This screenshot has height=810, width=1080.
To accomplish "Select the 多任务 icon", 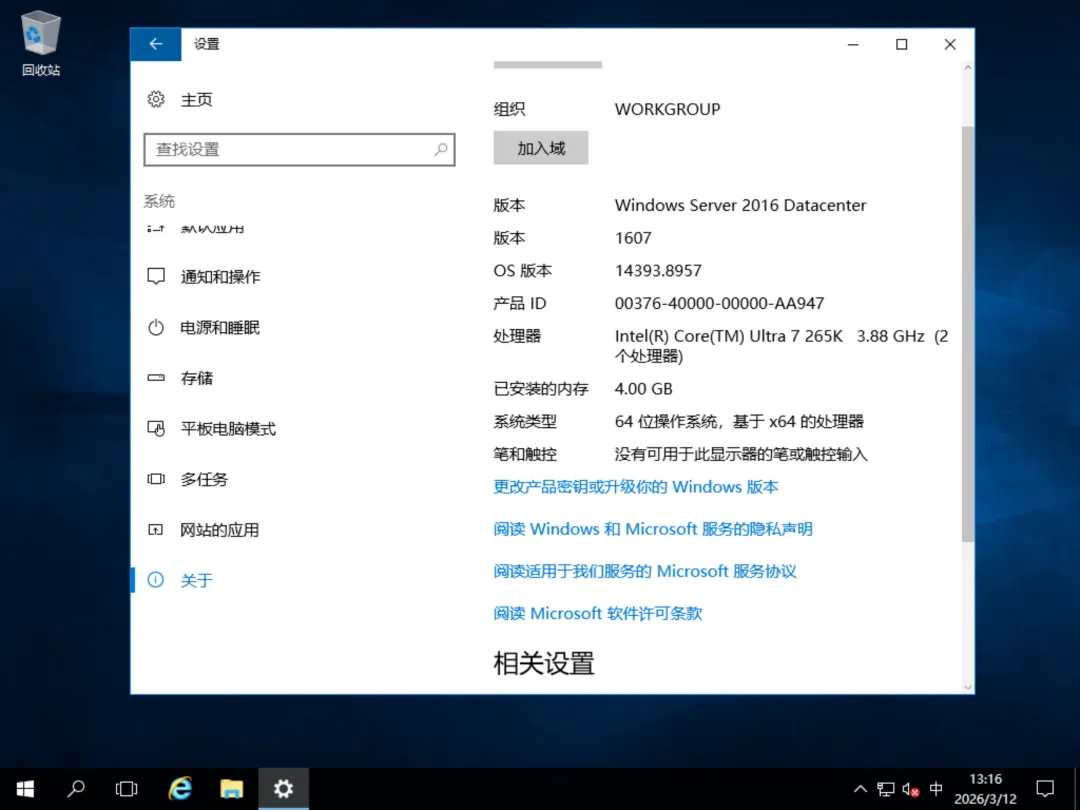I will tap(156, 479).
